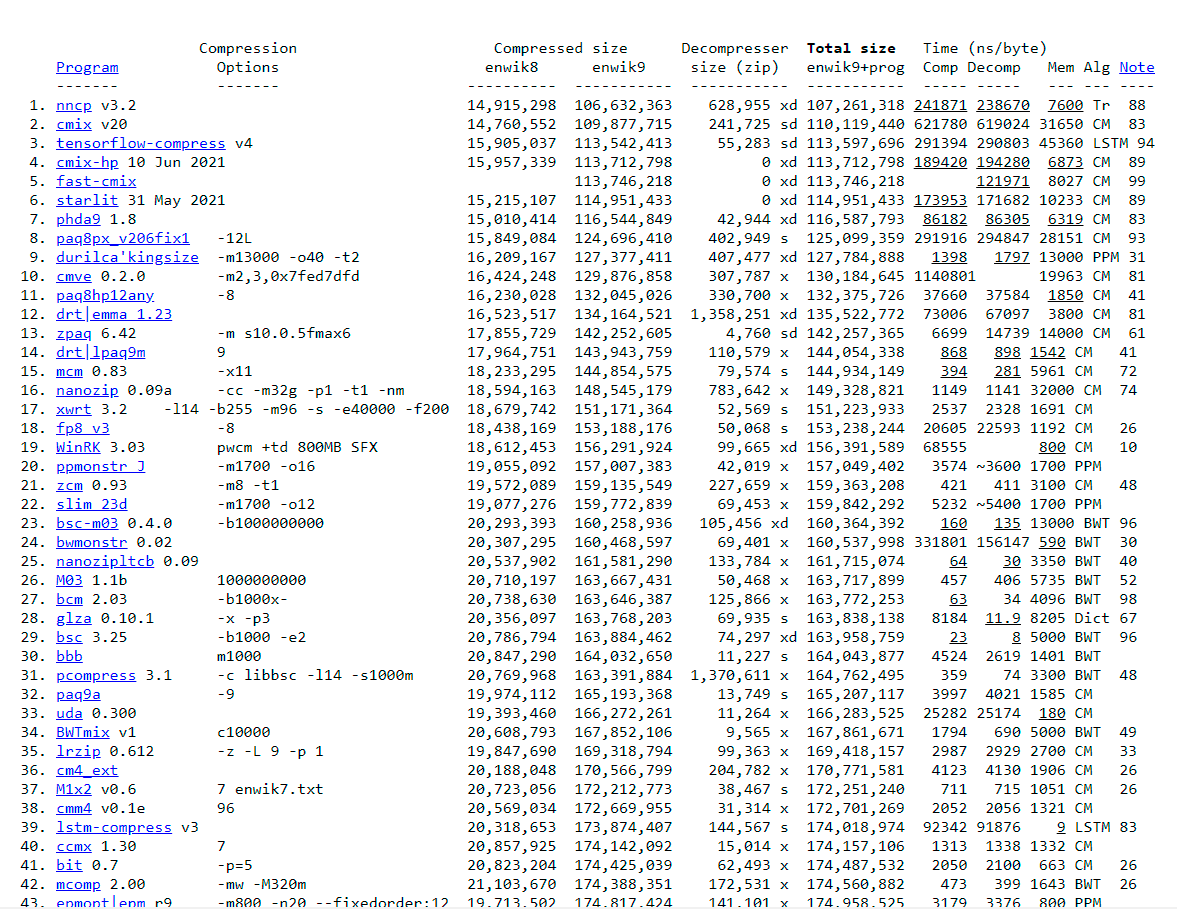Follow the nanozipltcb link

pyautogui.click(x=105, y=561)
